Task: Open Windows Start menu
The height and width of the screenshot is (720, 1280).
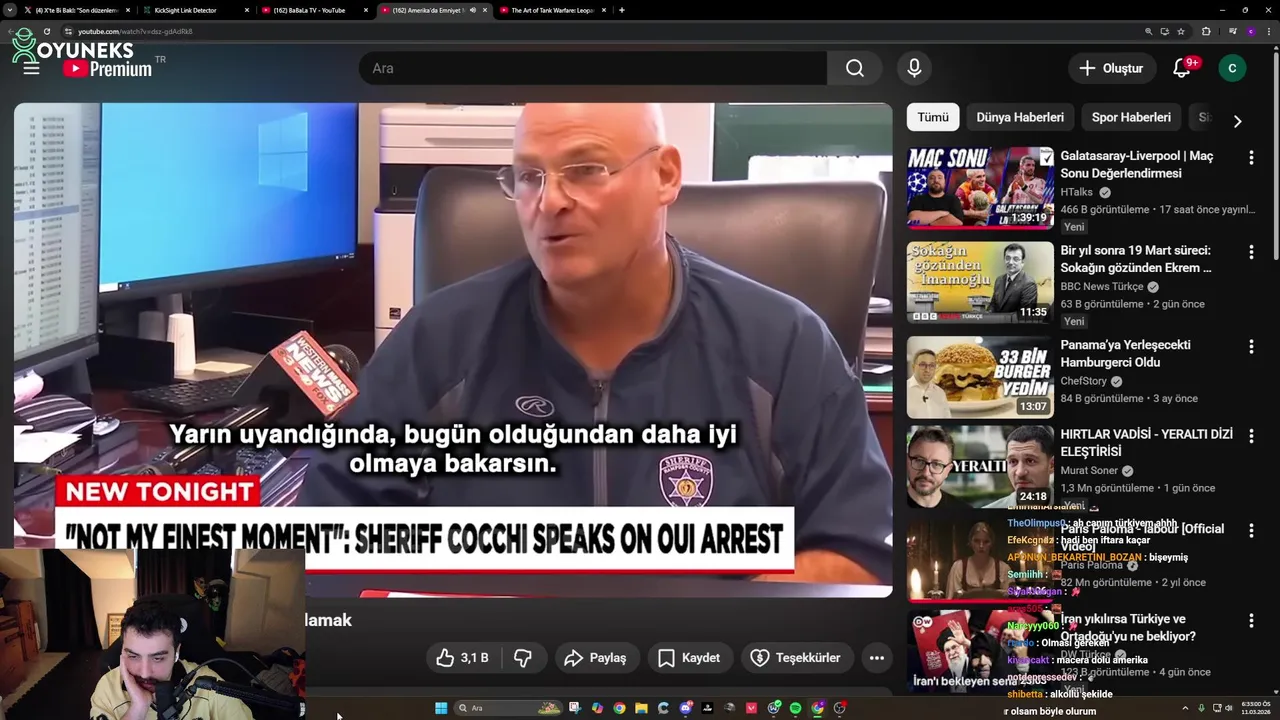Action: 441,708
